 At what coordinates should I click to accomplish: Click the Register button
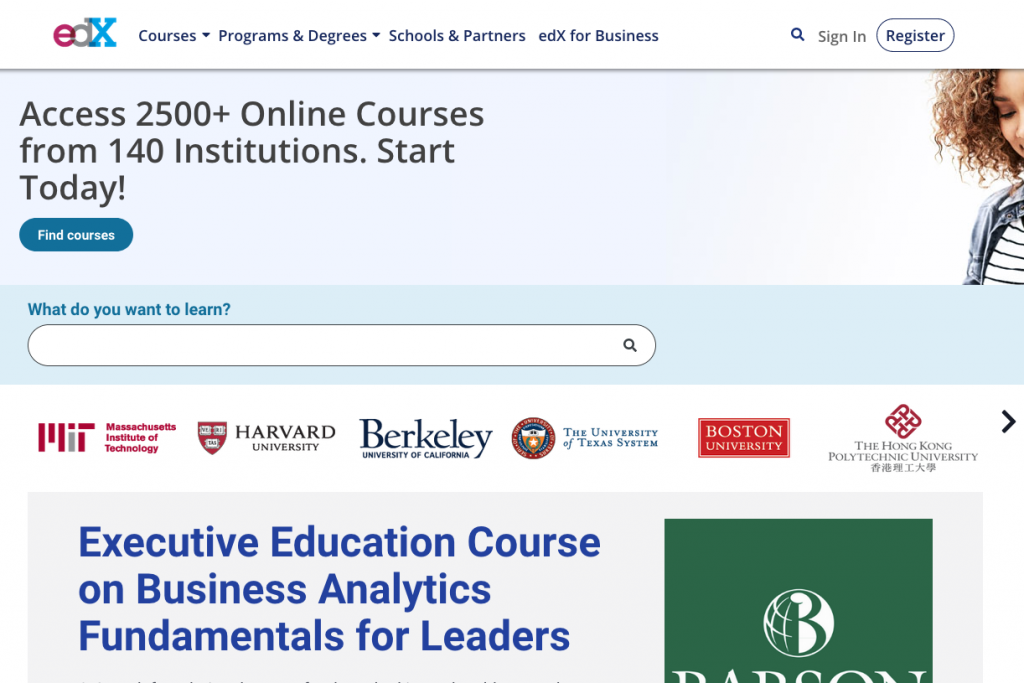[915, 35]
